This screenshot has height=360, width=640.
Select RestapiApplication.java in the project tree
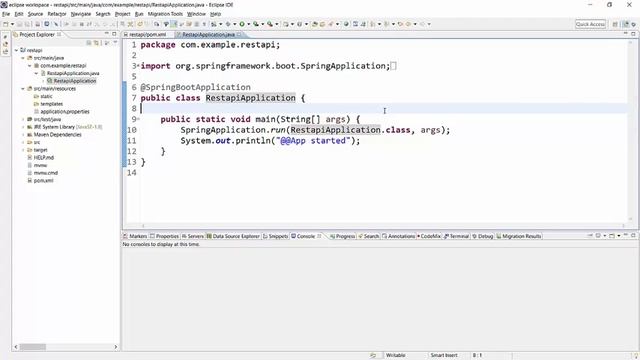pos(73,73)
